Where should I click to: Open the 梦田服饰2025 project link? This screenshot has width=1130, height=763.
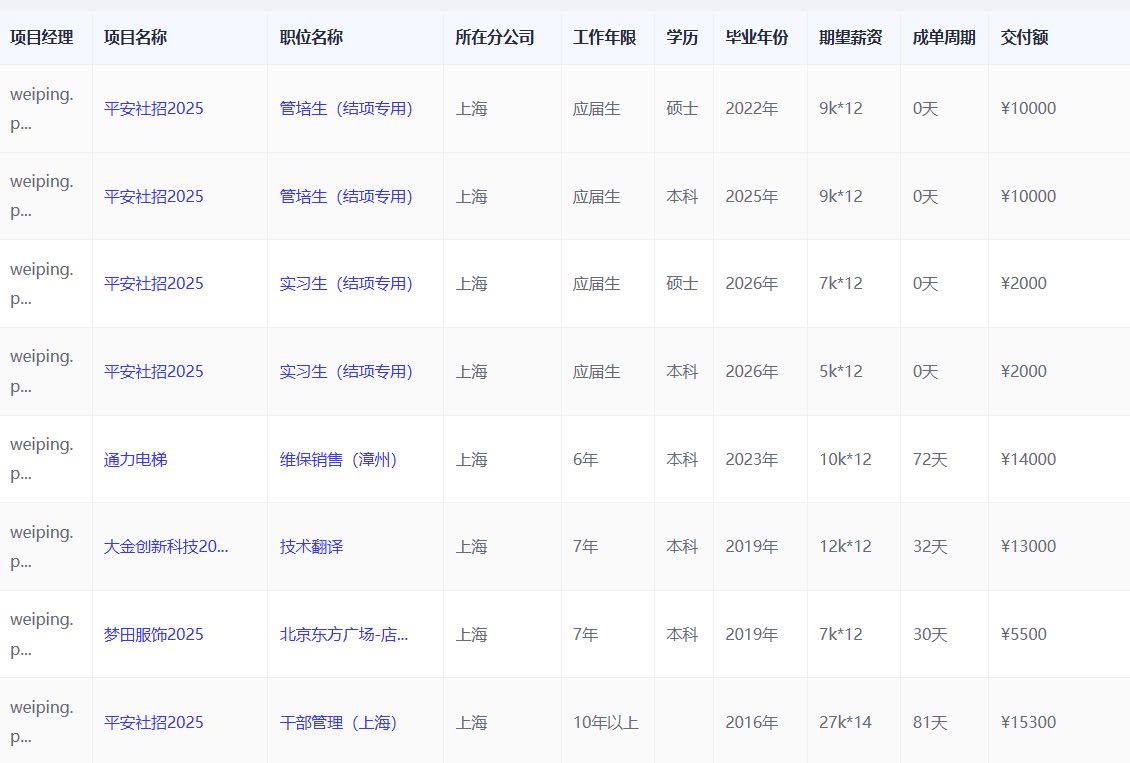pyautogui.click(x=153, y=635)
